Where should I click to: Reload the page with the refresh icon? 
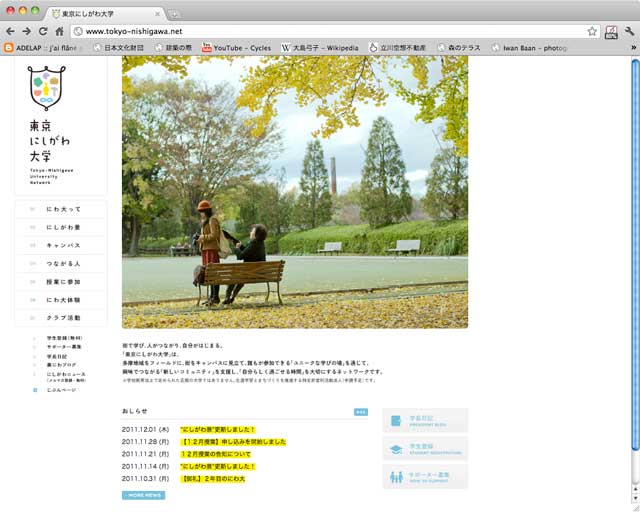coord(43,31)
